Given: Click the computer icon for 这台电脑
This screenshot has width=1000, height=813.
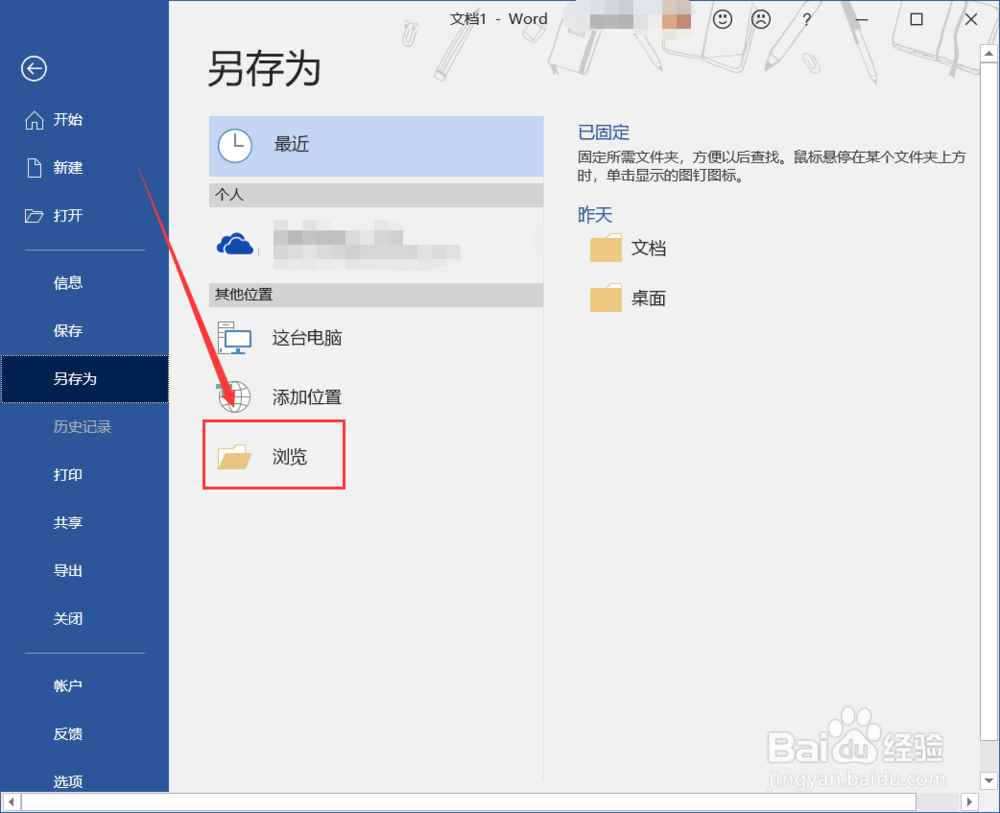Looking at the screenshot, I should [234, 338].
